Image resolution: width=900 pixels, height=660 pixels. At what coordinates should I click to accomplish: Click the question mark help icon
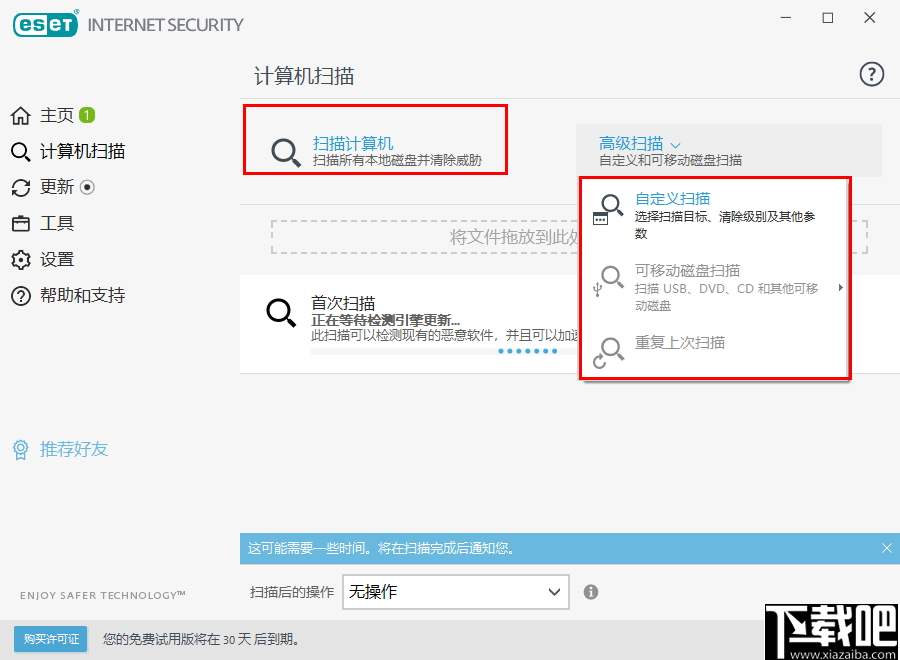tap(871, 74)
